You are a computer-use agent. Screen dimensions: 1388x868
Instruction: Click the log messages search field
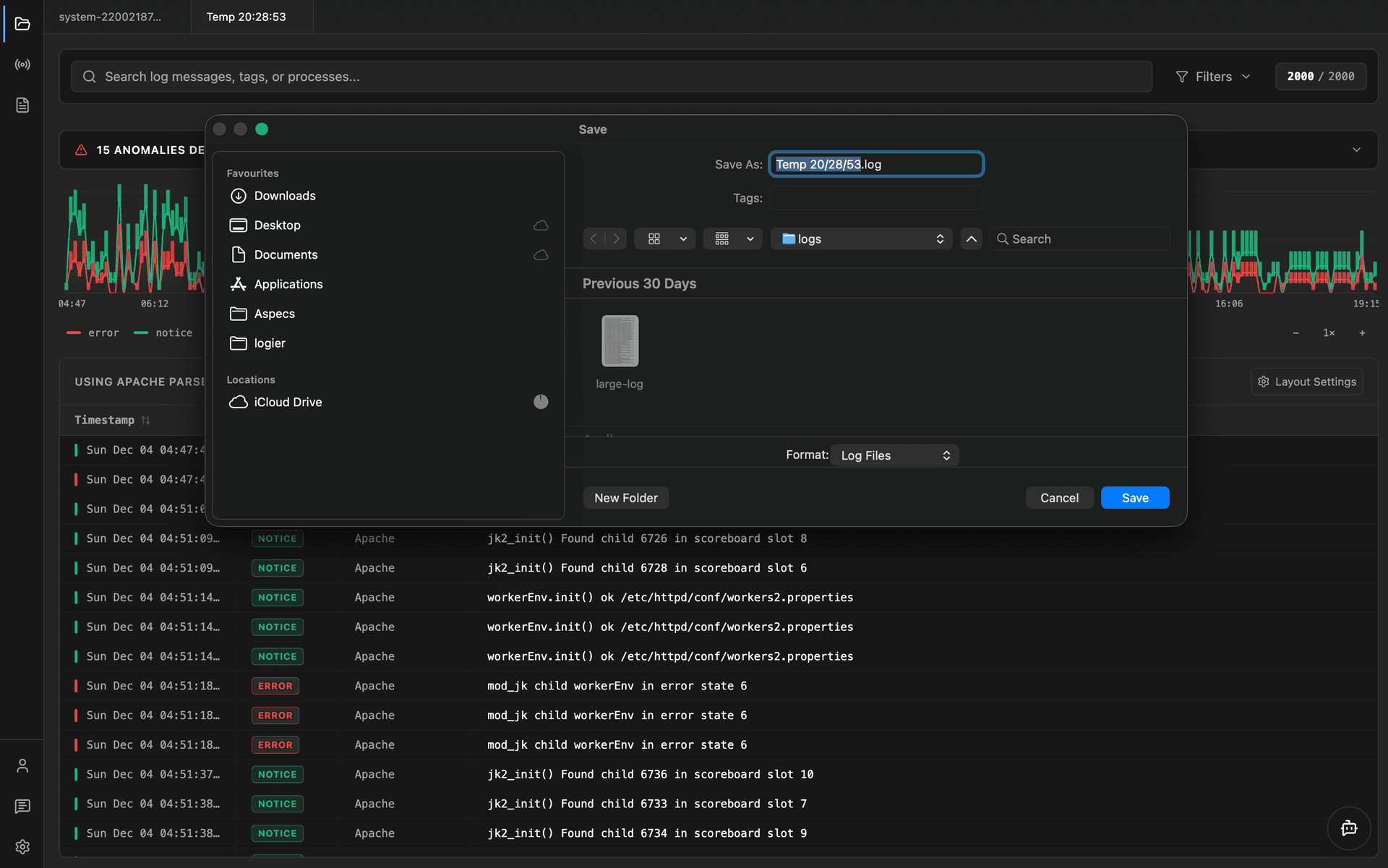click(x=611, y=77)
